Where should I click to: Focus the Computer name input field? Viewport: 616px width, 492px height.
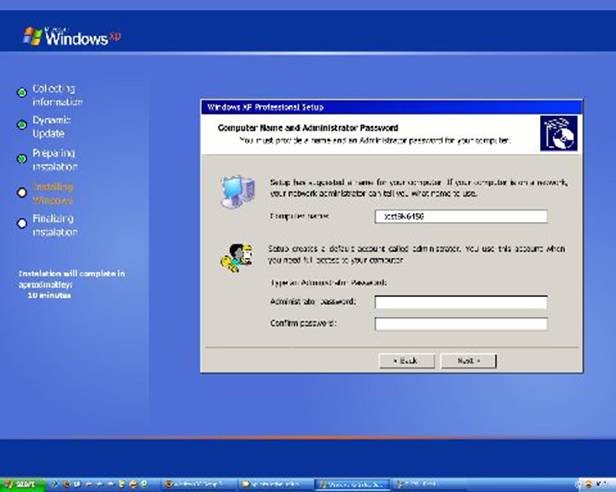click(461, 216)
